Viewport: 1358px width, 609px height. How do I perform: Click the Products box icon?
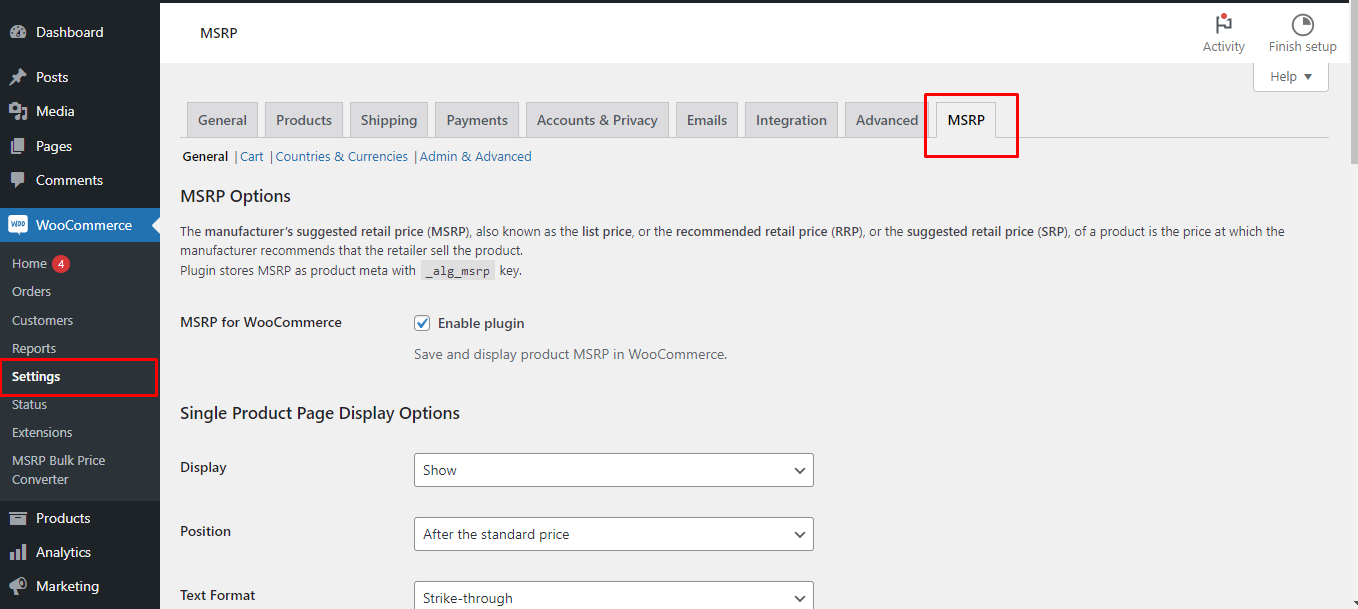(18, 518)
